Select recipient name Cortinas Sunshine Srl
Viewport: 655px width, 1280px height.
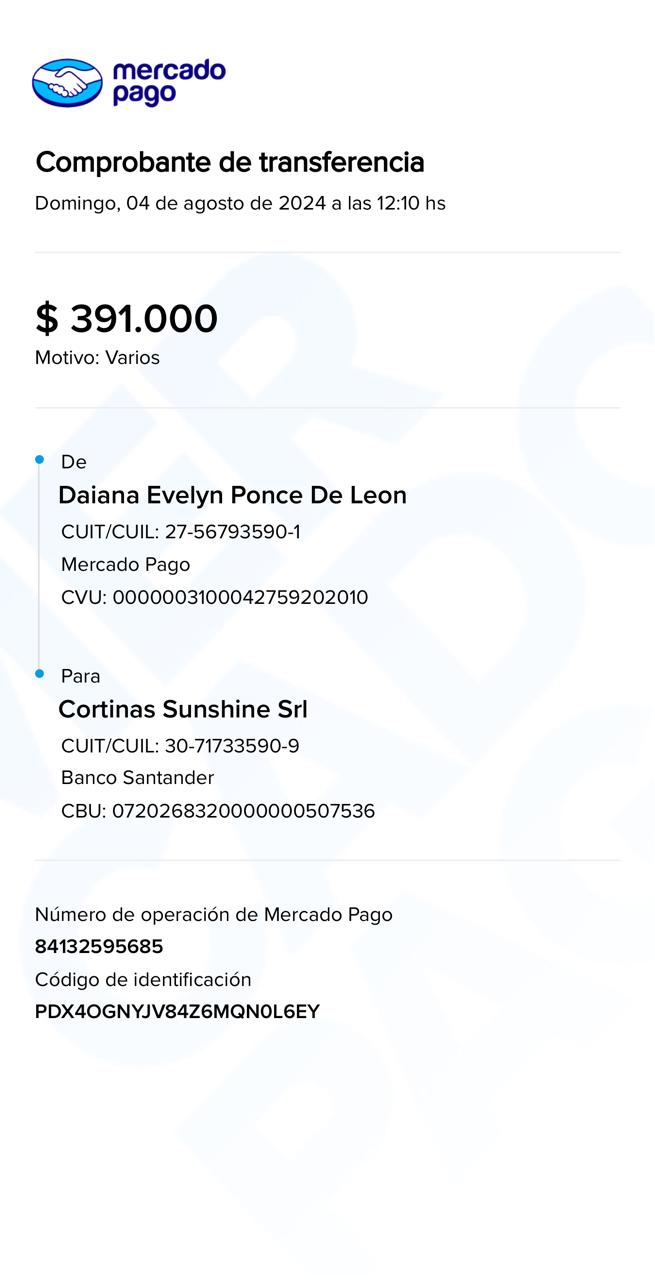click(x=183, y=709)
